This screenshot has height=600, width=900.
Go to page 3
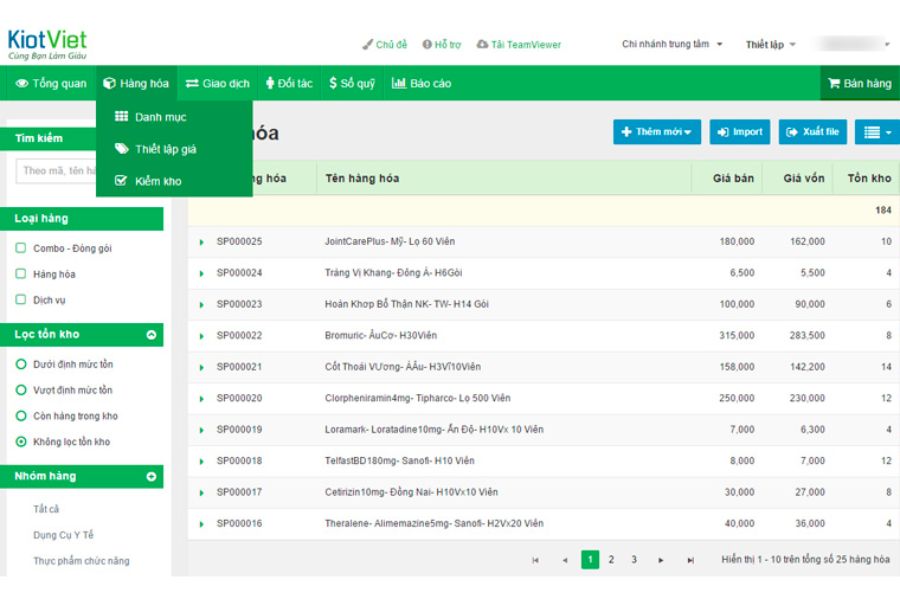[634, 560]
